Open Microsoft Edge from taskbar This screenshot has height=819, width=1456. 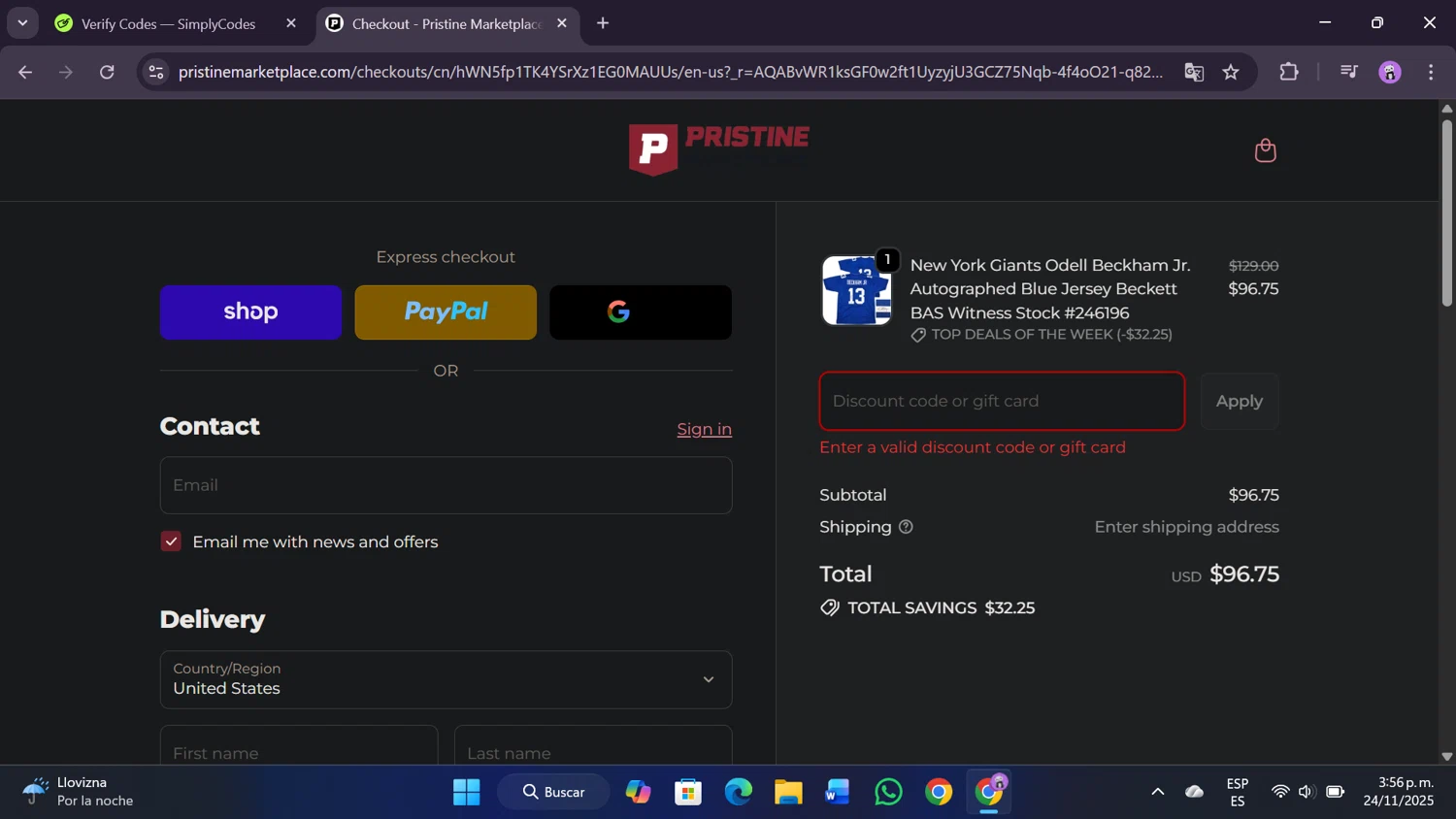[739, 792]
